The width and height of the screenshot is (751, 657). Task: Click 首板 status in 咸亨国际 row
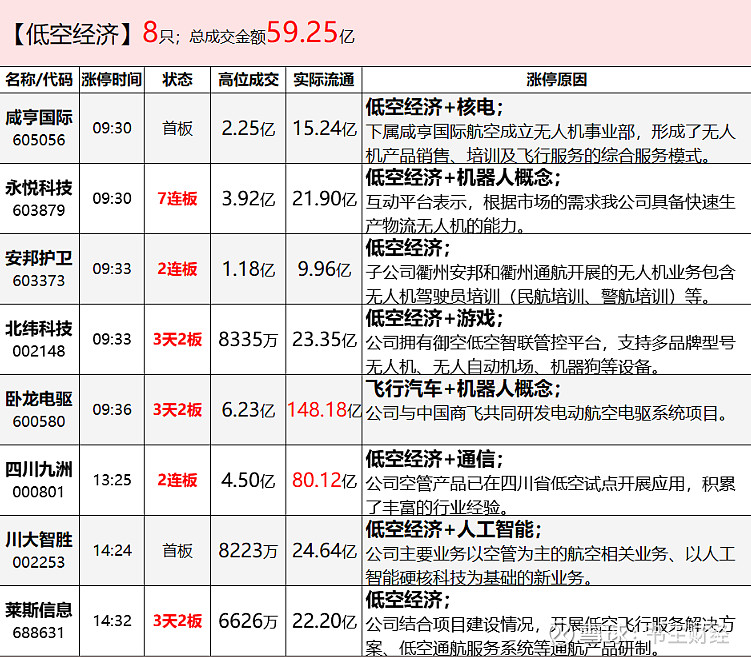pos(177,128)
